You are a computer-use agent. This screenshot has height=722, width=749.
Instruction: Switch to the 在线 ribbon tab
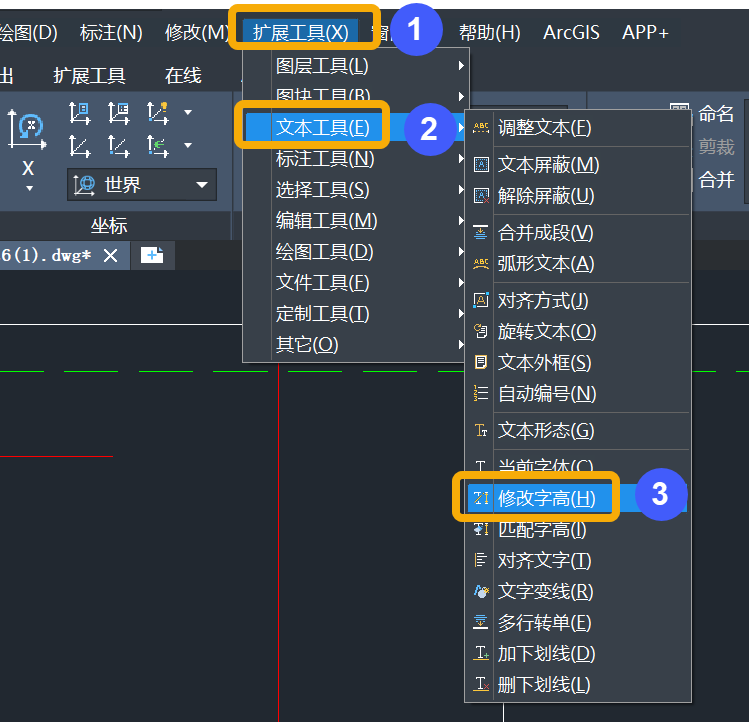pos(183,75)
